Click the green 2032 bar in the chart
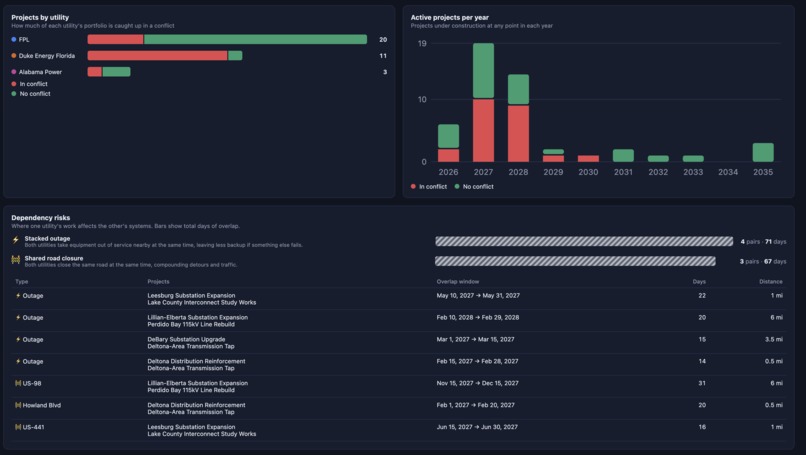The image size is (806, 455). click(658, 159)
